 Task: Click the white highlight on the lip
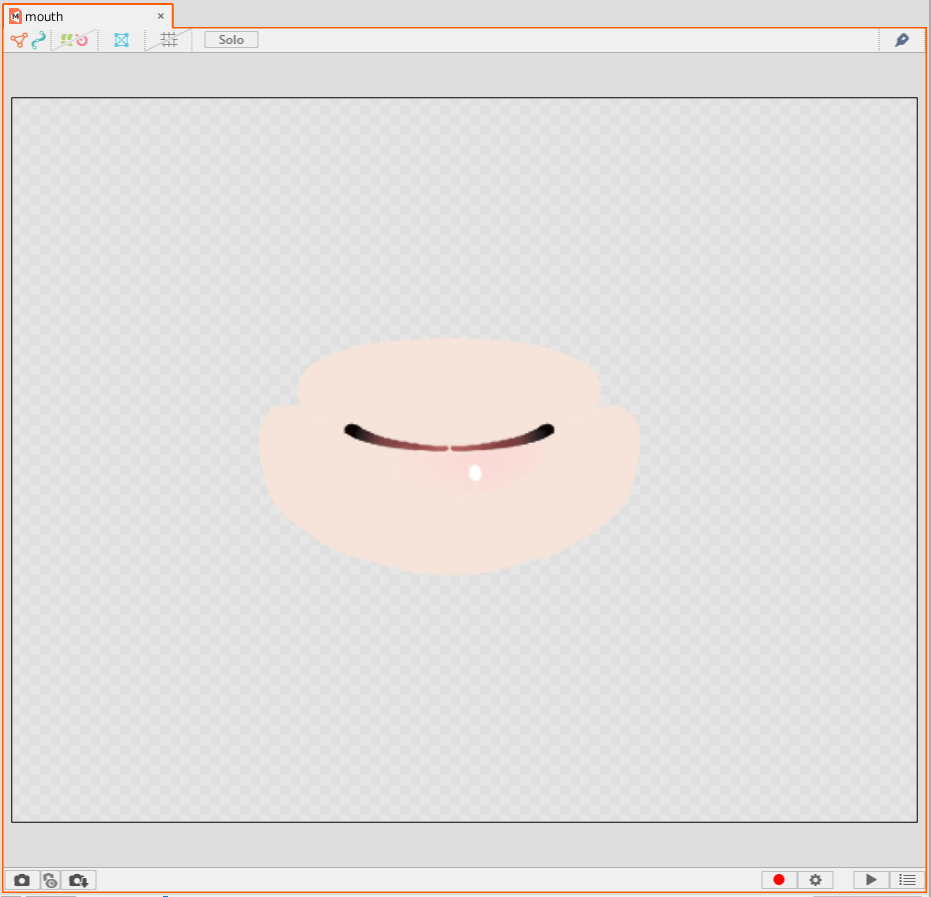[475, 473]
